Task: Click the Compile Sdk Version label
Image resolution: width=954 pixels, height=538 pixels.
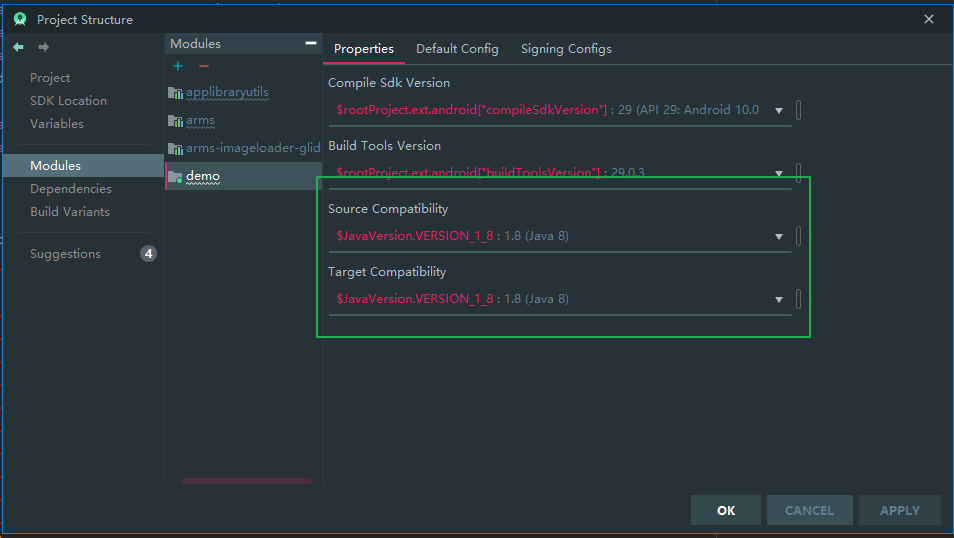Action: tap(389, 83)
